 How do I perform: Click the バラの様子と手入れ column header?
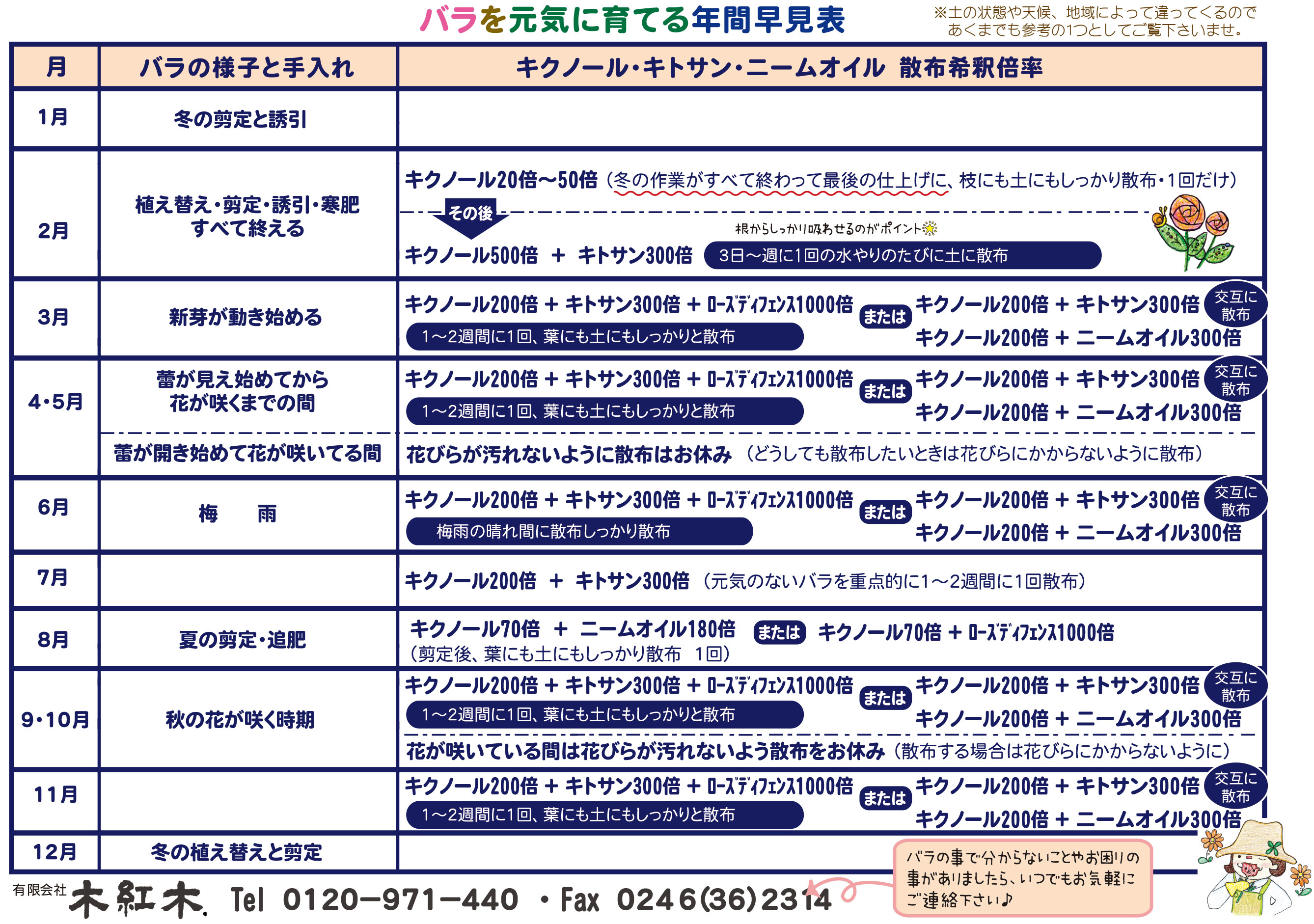click(248, 68)
